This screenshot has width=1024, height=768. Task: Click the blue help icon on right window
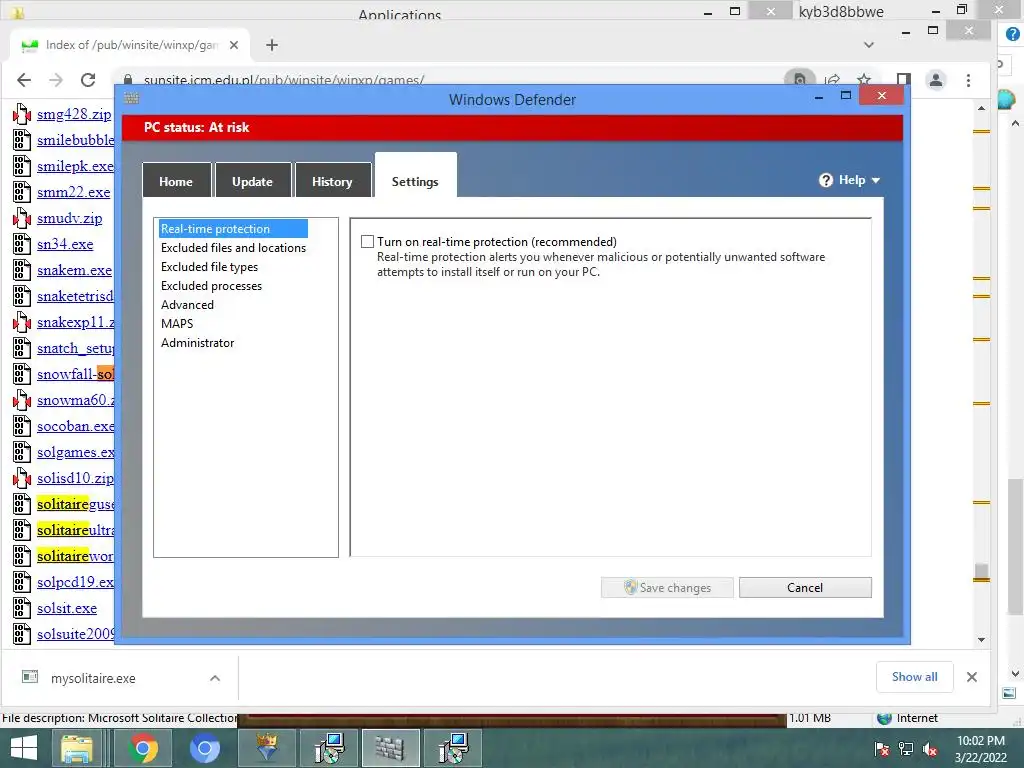tap(1013, 34)
